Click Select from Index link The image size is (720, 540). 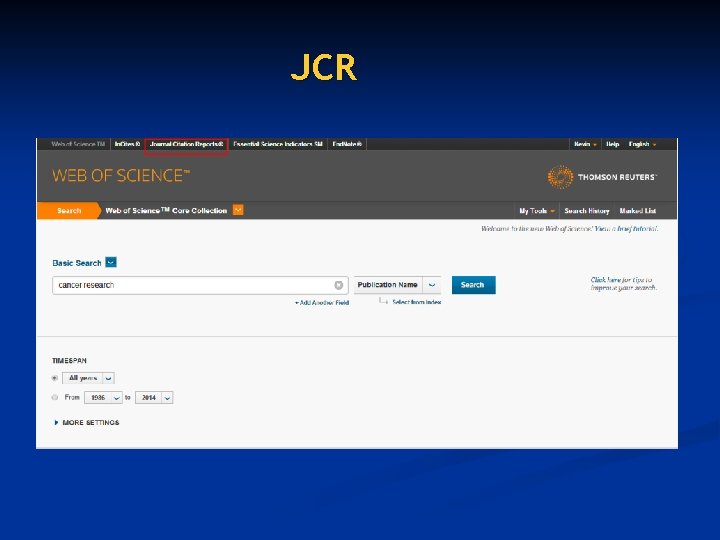(x=416, y=302)
